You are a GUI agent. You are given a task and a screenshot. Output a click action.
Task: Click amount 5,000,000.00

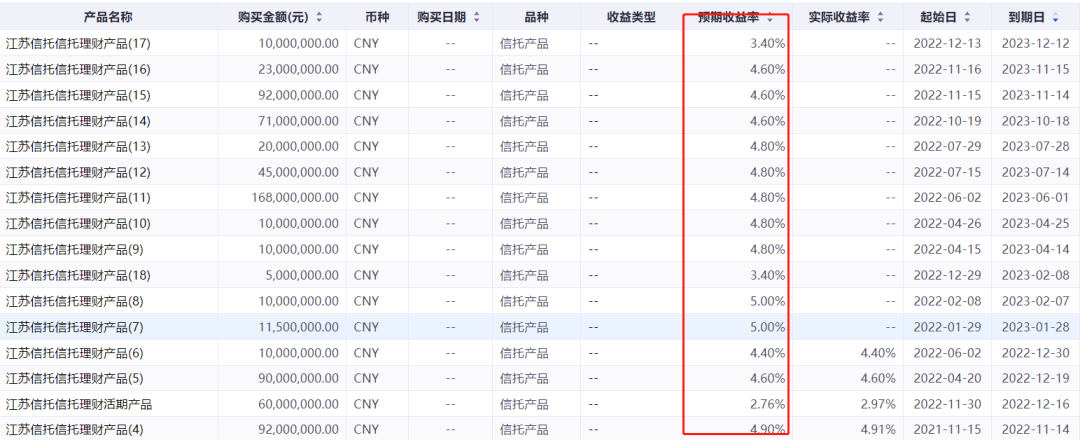[x=302, y=275]
